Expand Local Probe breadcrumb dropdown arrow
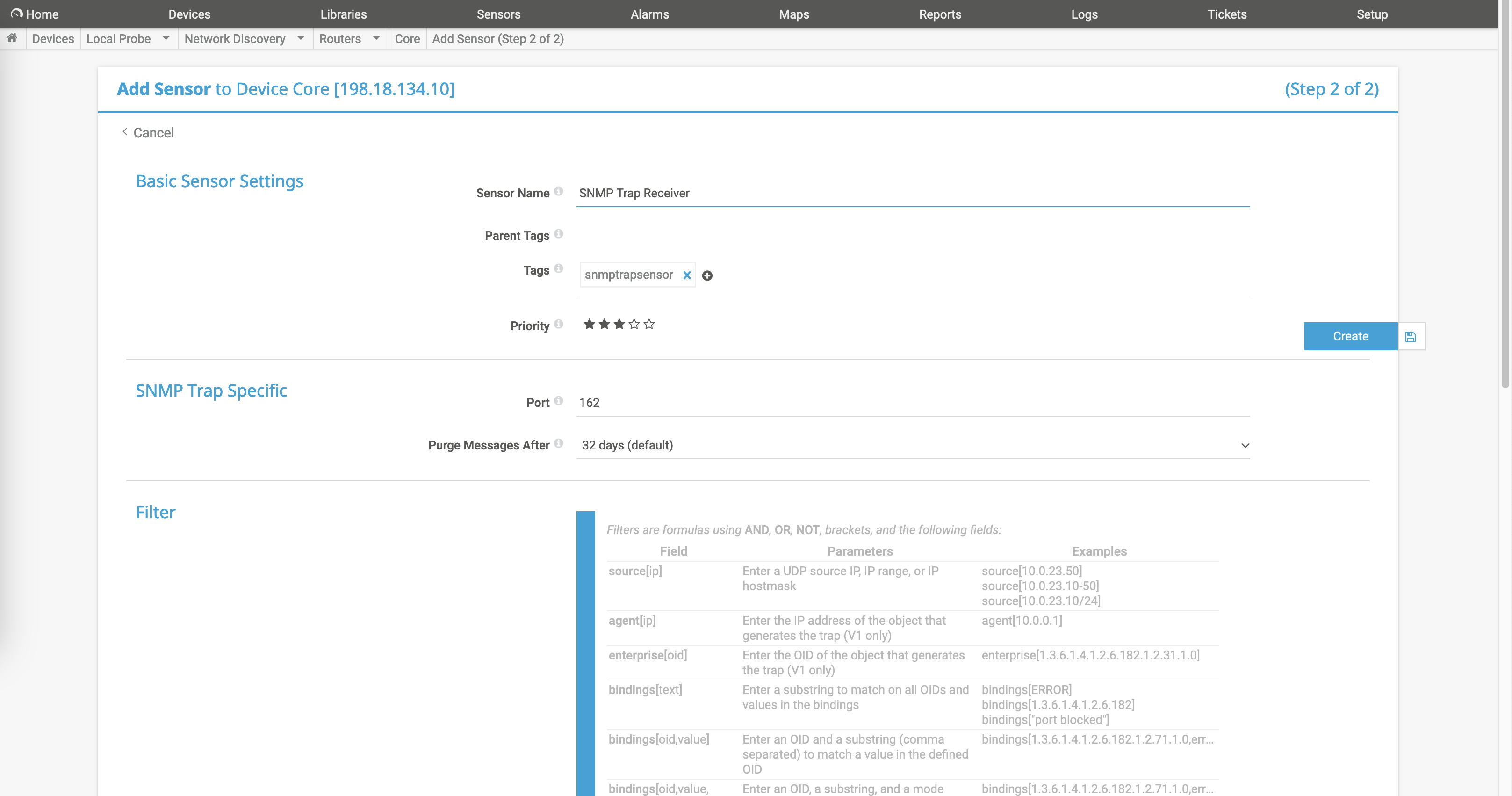 (x=166, y=38)
